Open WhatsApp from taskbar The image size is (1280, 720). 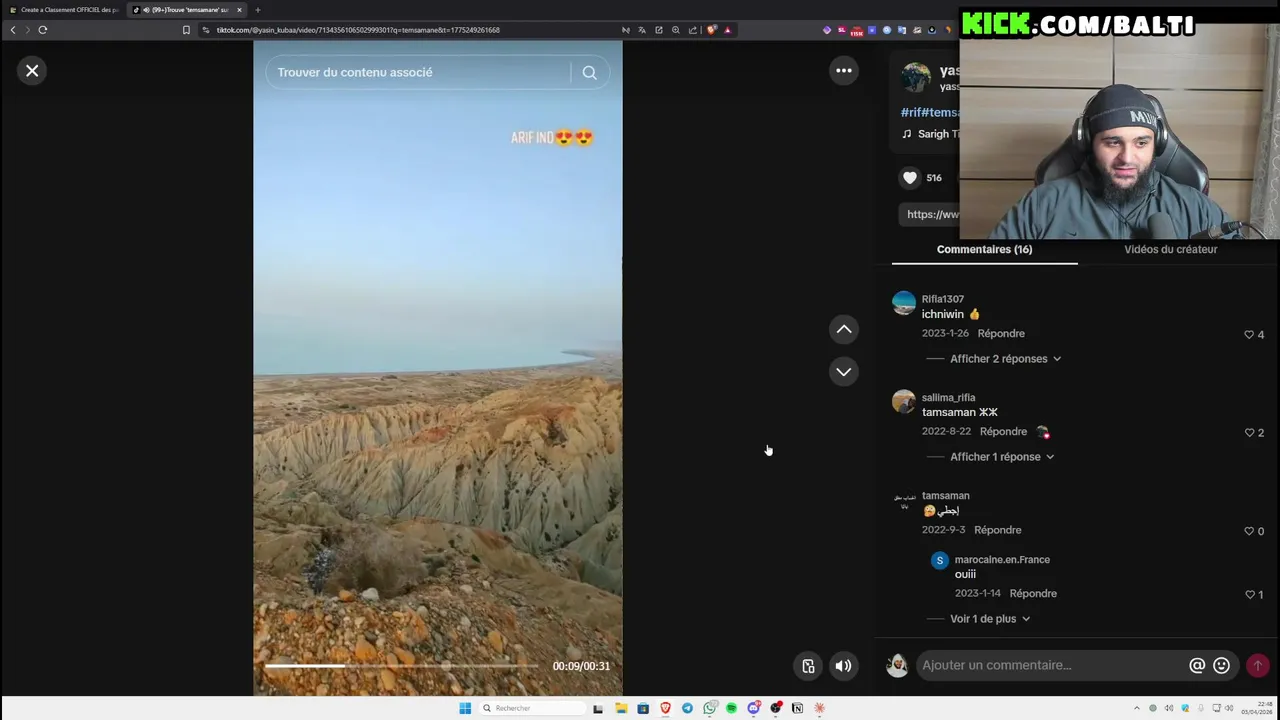pyautogui.click(x=709, y=708)
